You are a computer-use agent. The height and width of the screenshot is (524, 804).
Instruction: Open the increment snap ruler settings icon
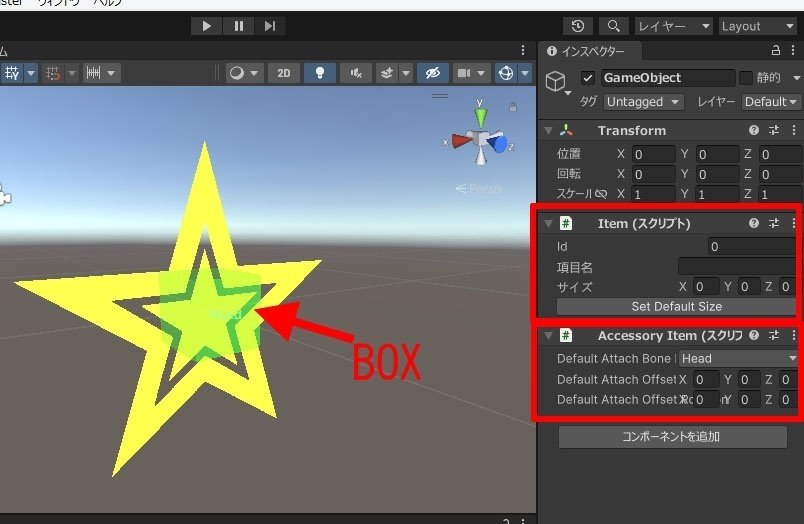93,73
